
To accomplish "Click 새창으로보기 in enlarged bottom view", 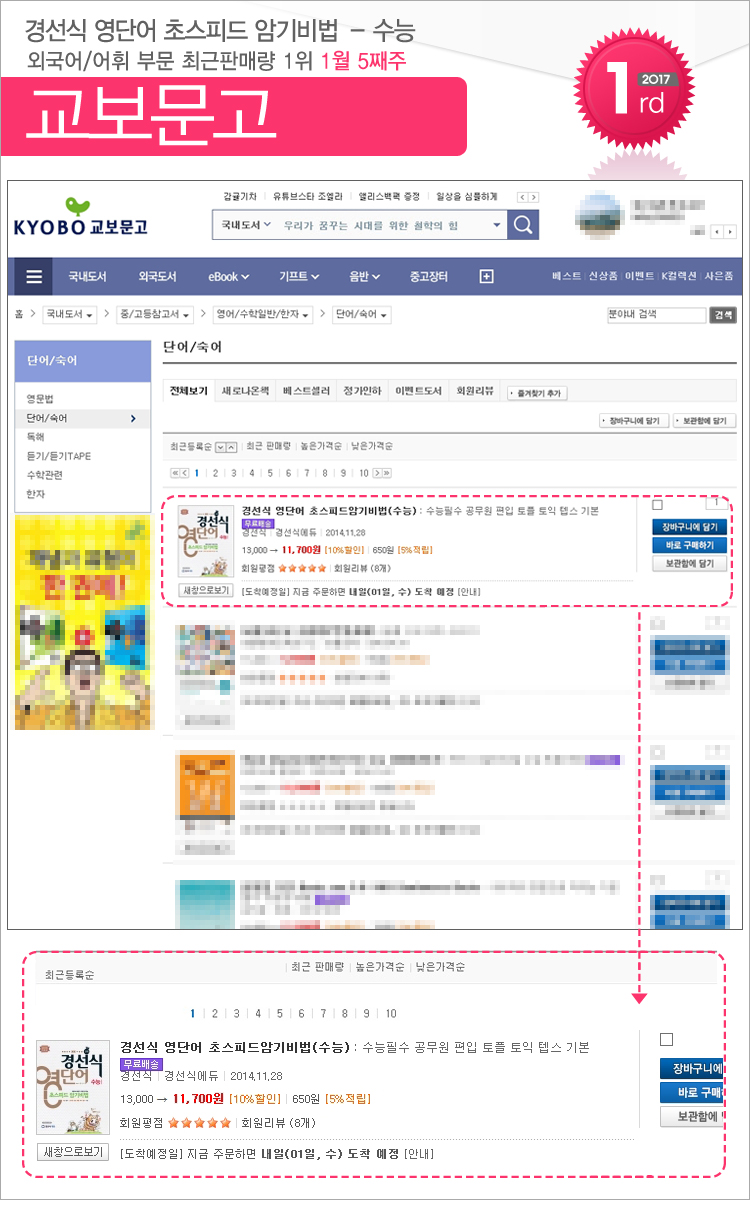I will point(72,1152).
